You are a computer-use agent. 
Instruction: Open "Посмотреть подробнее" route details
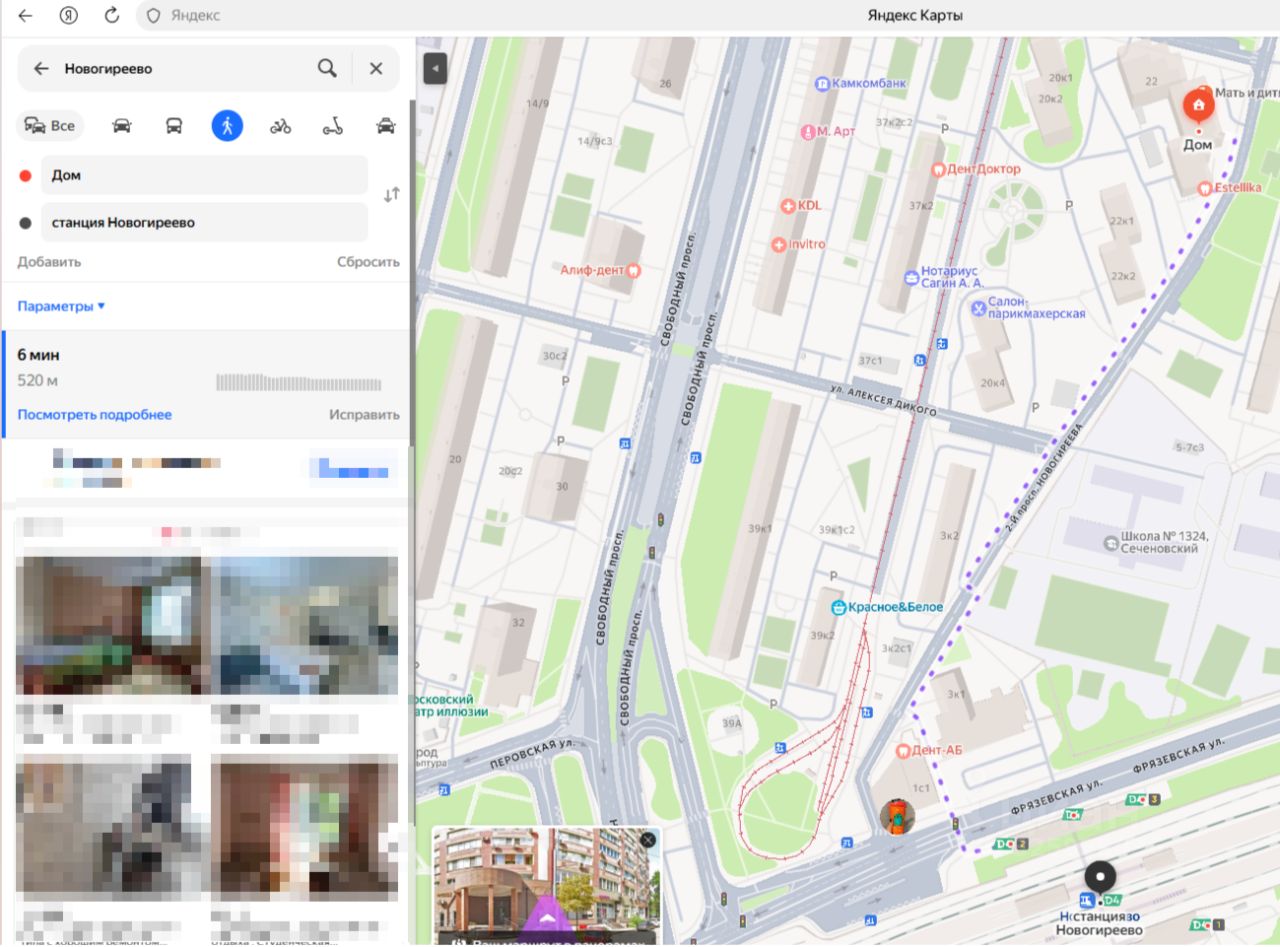(x=95, y=415)
